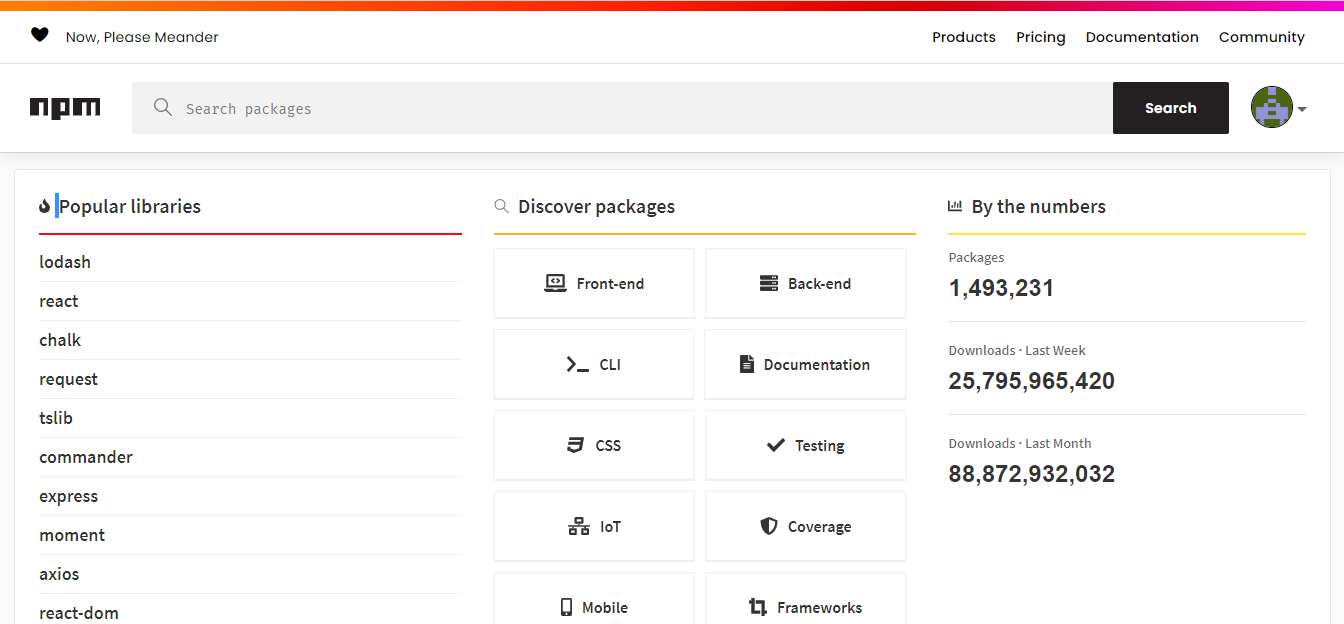Screen dimensions: 1344x624
Task: Expand the profile dropdown arrow
Action: click(1302, 109)
